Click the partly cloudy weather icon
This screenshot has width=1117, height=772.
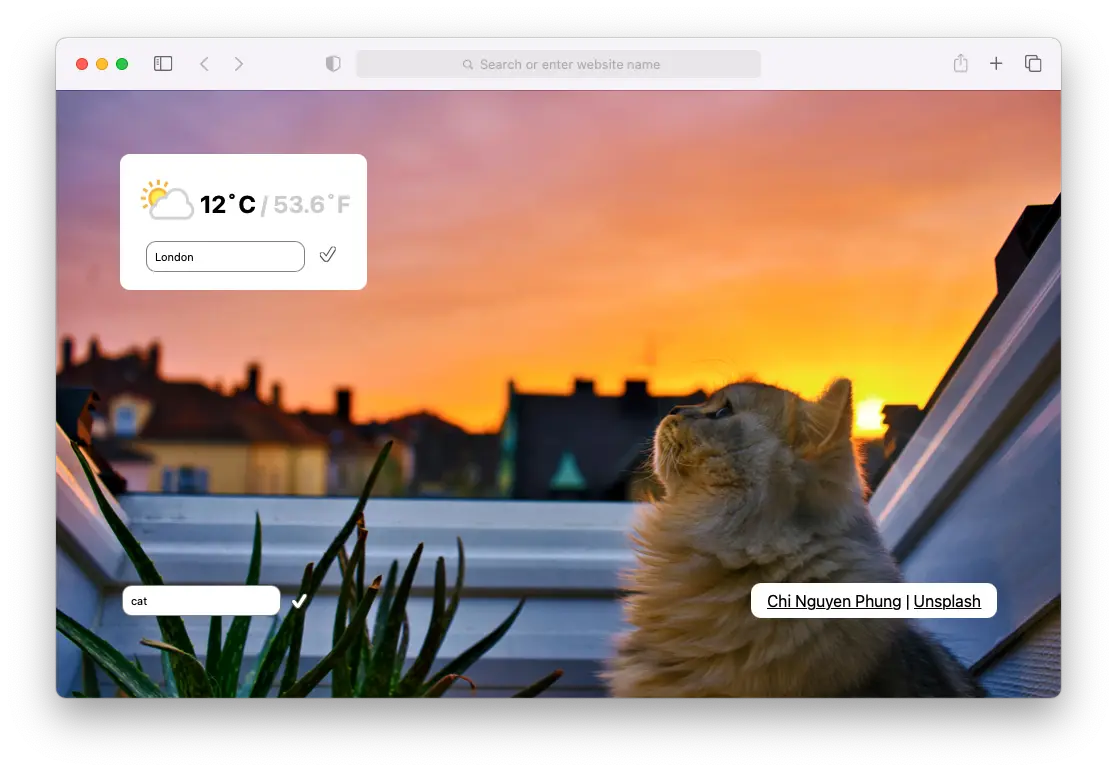[167, 200]
